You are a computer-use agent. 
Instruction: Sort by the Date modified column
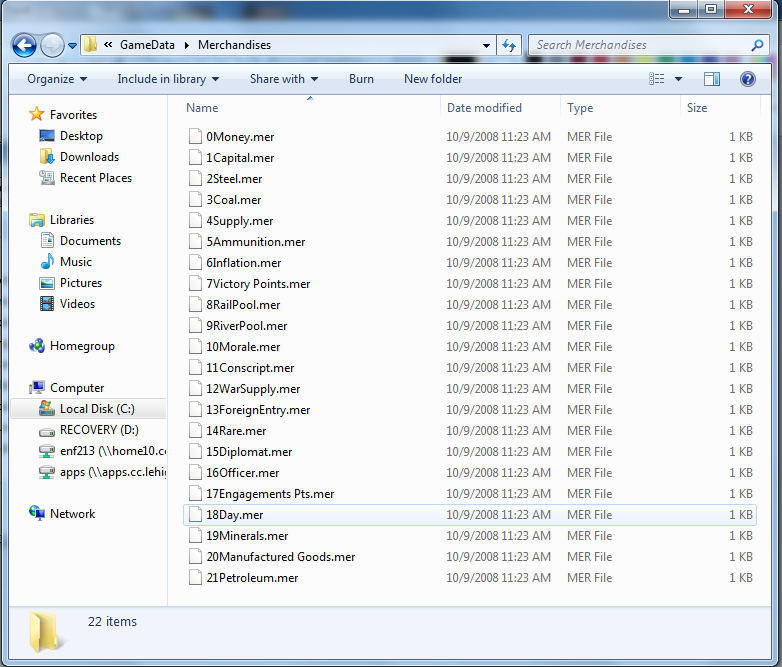(x=484, y=108)
